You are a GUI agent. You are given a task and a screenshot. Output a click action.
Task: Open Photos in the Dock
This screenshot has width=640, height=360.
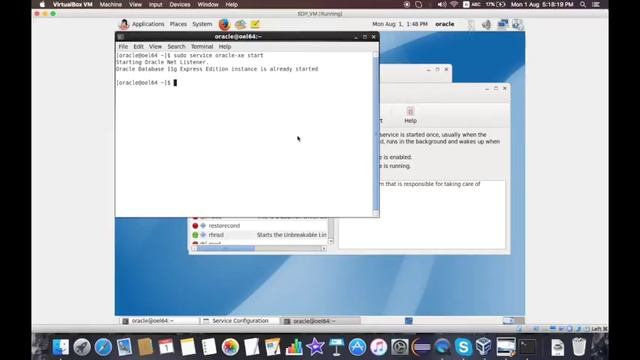pos(230,347)
